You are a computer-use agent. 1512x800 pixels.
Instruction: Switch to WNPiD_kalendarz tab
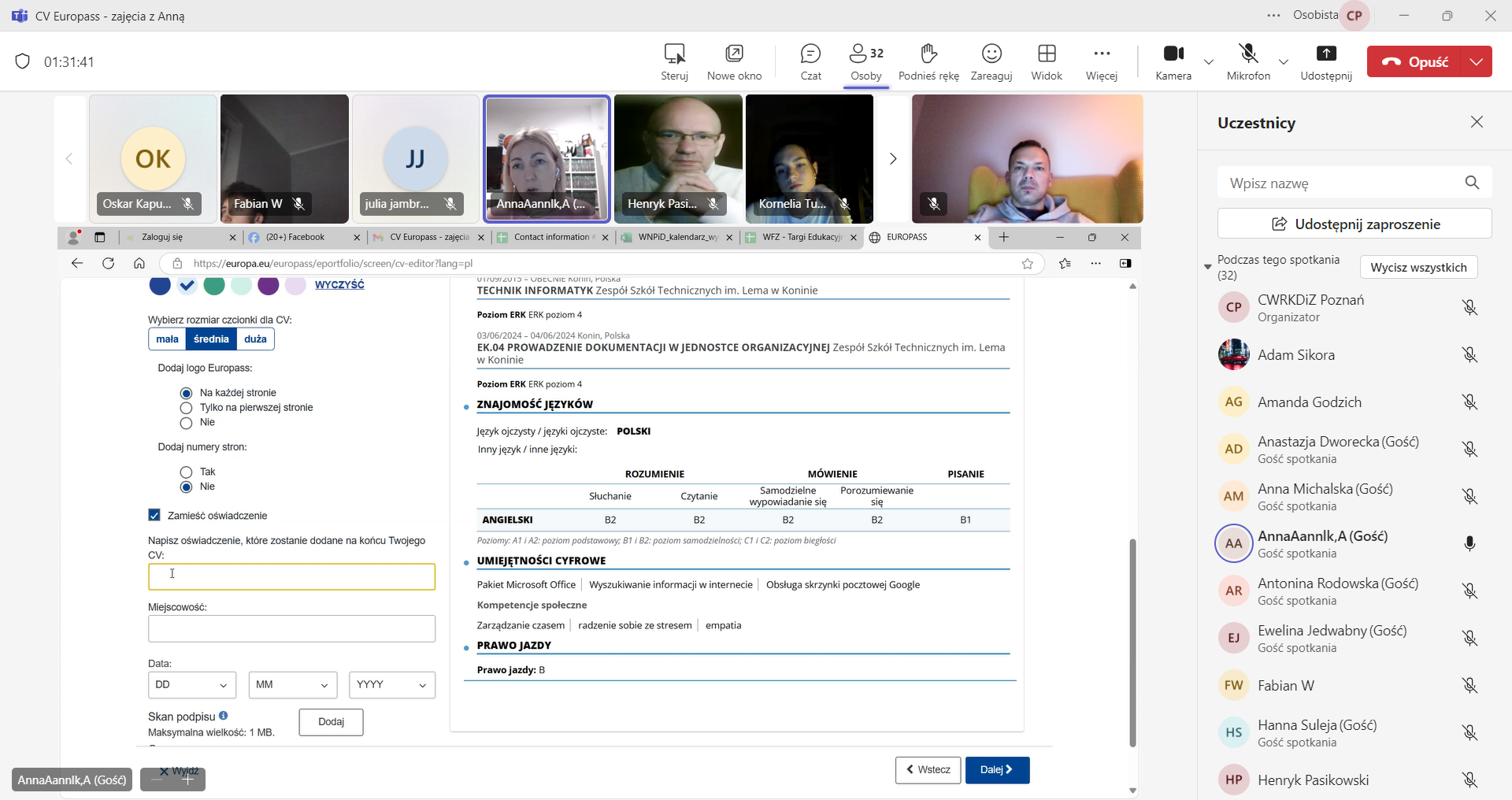(x=676, y=237)
